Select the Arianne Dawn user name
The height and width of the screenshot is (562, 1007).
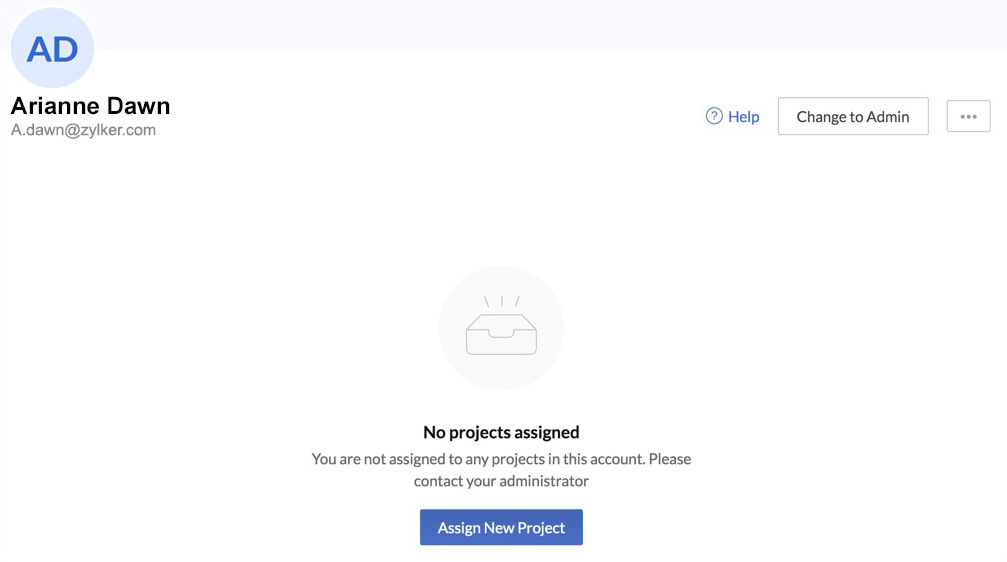(91, 105)
